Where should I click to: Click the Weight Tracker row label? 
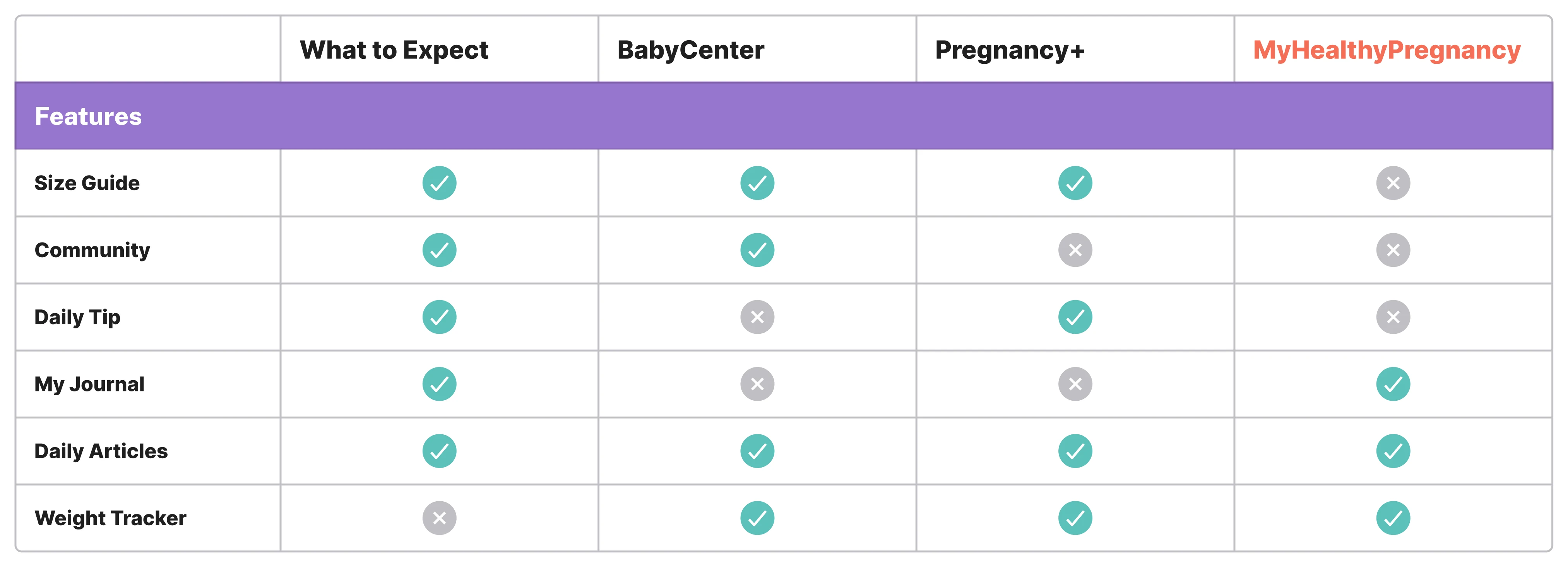click(110, 518)
